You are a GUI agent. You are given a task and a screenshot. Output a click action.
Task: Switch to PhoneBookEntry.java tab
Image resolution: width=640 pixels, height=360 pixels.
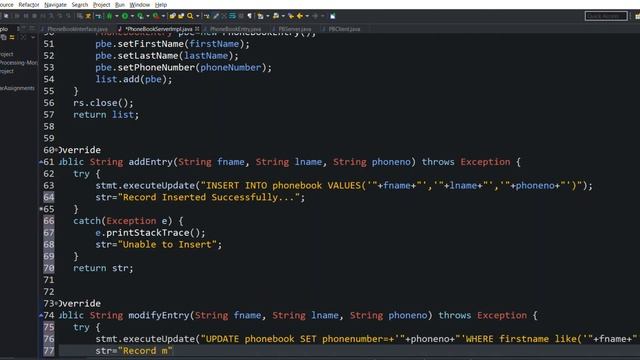[236, 29]
